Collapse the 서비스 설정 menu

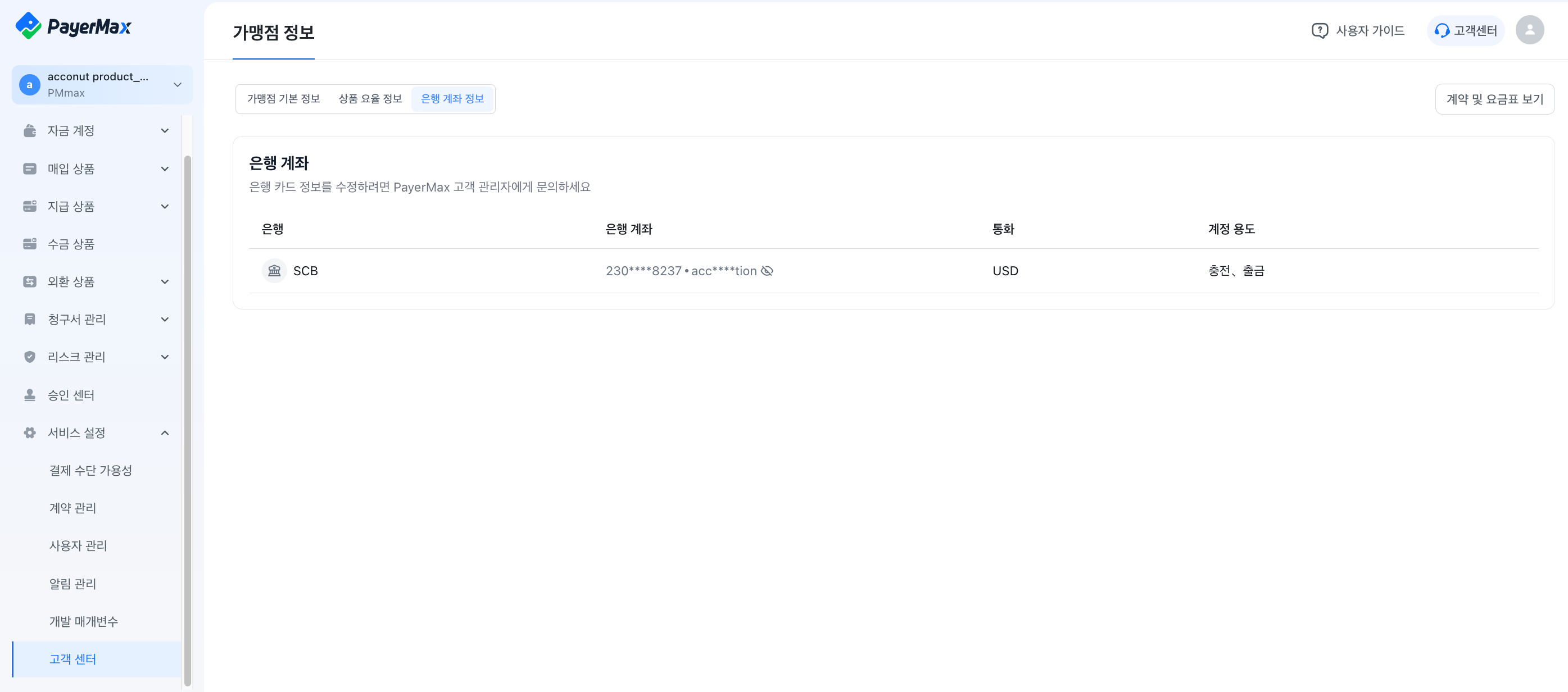click(164, 433)
